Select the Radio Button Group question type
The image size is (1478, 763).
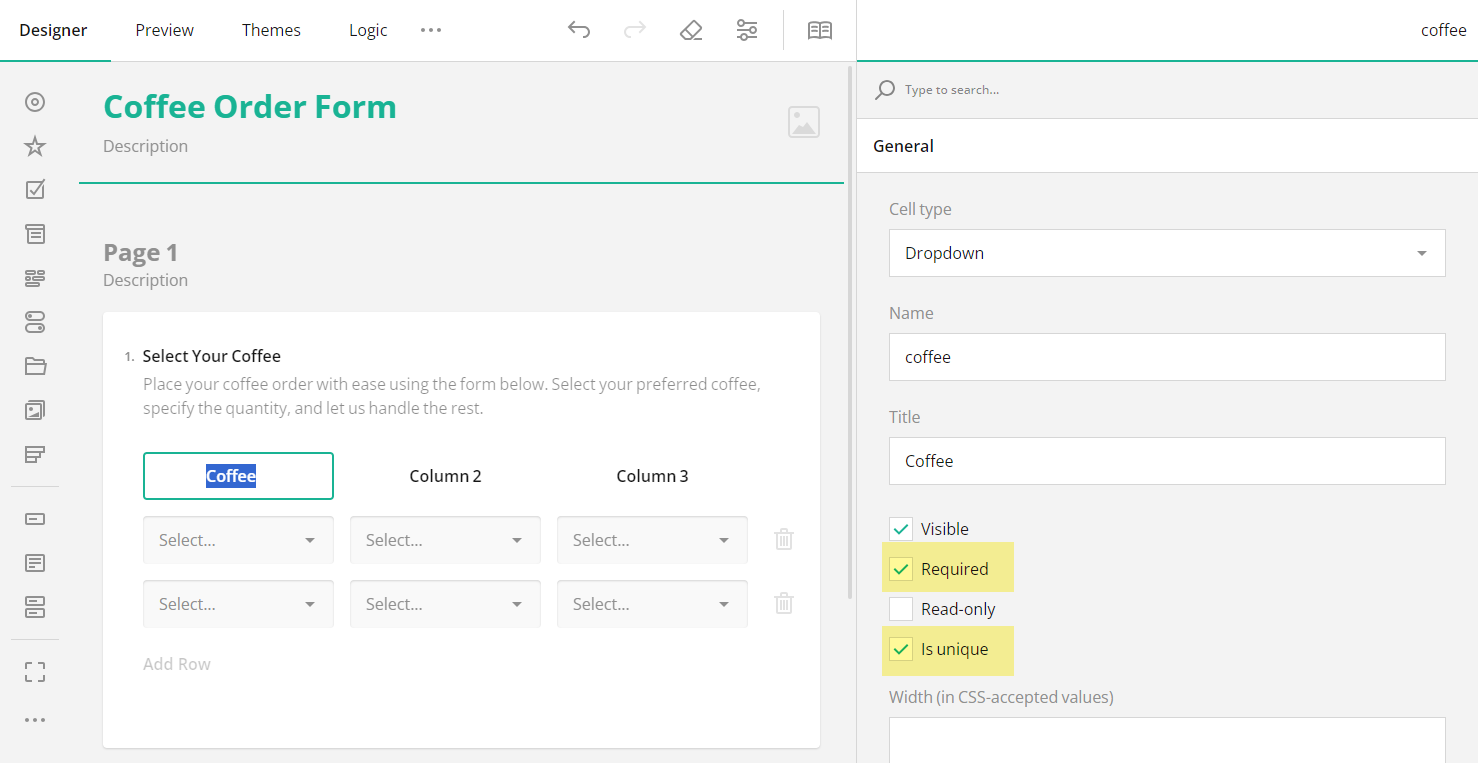click(34, 102)
